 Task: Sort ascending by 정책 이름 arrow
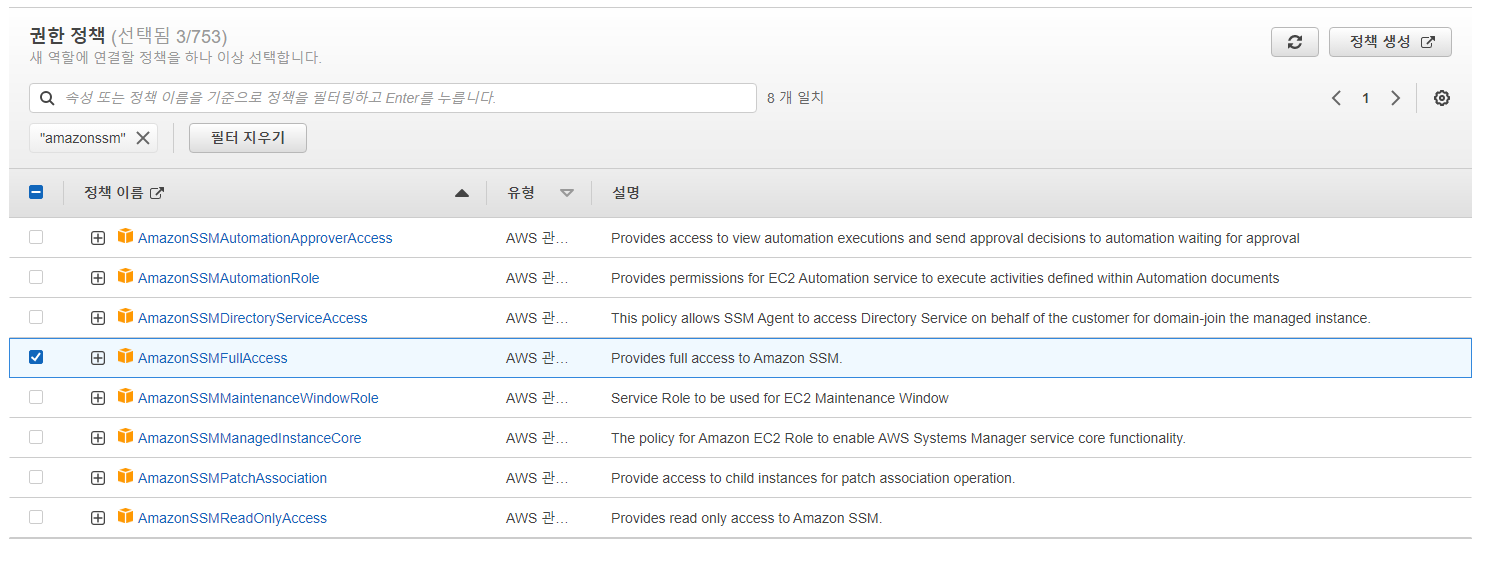[461, 193]
